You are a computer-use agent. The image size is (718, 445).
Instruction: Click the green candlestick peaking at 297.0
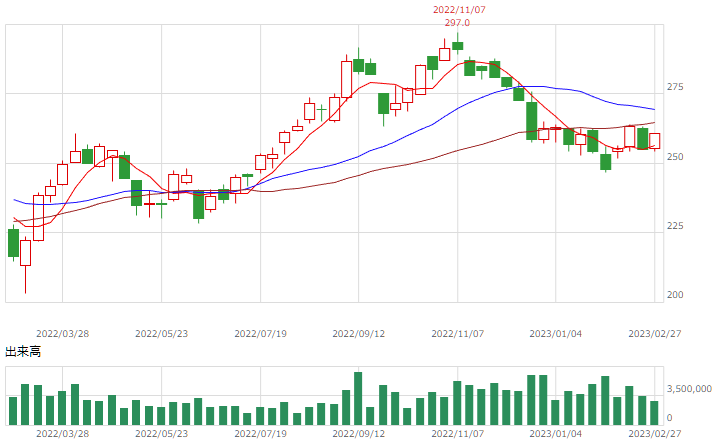tap(457, 46)
